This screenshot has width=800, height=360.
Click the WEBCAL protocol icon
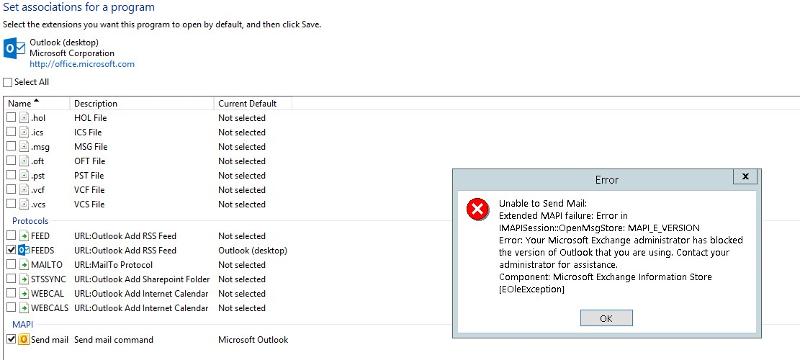coord(24,294)
